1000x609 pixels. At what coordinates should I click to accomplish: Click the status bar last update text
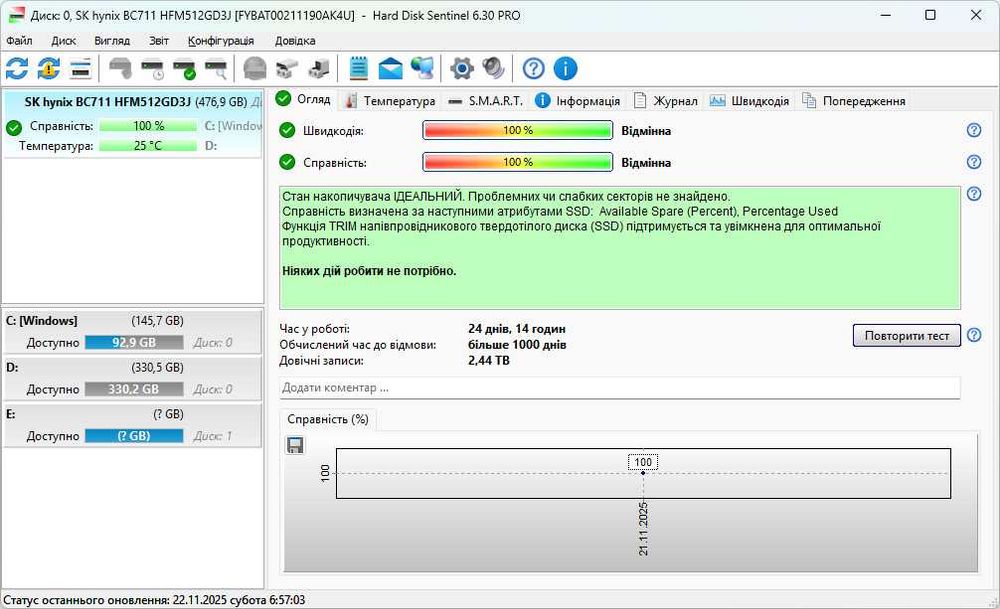click(154, 600)
